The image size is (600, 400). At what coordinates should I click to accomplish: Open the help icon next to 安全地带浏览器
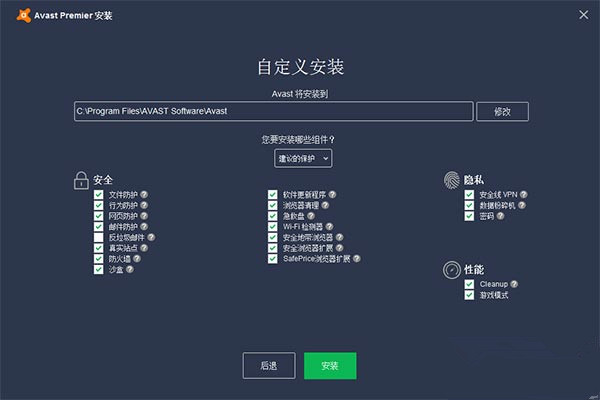339,237
